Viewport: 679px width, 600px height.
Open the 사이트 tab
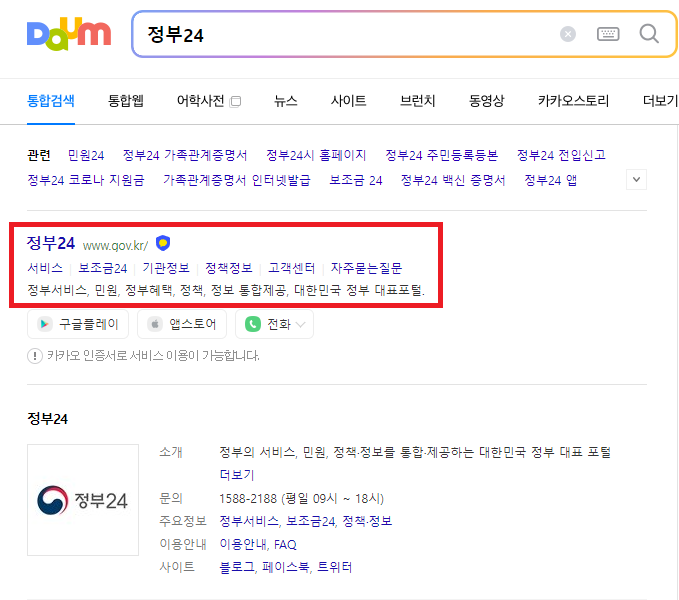click(x=348, y=101)
